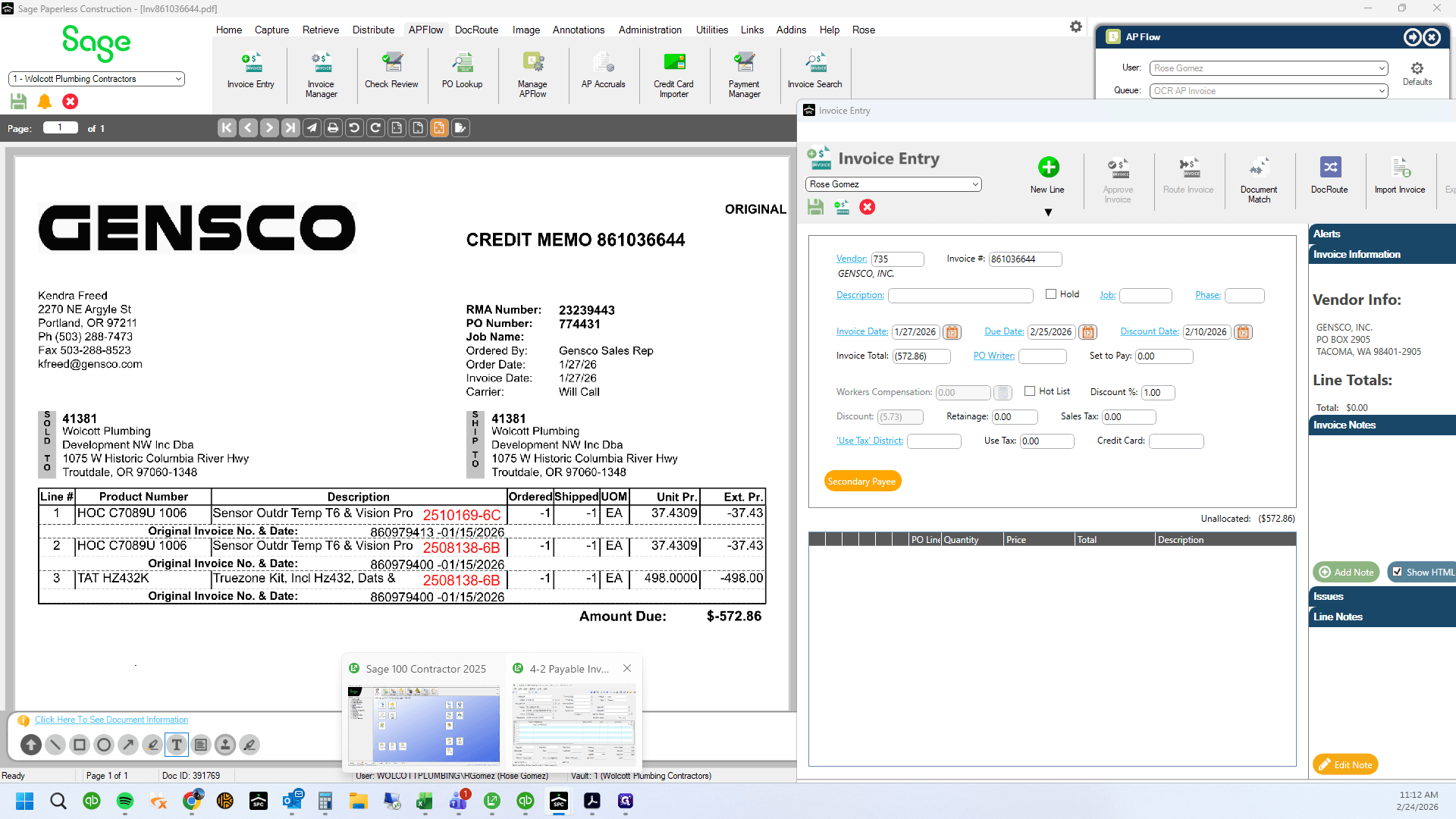This screenshot has width=1456, height=819.
Task: Select the rectangle annotation tool
Action: tap(80, 745)
